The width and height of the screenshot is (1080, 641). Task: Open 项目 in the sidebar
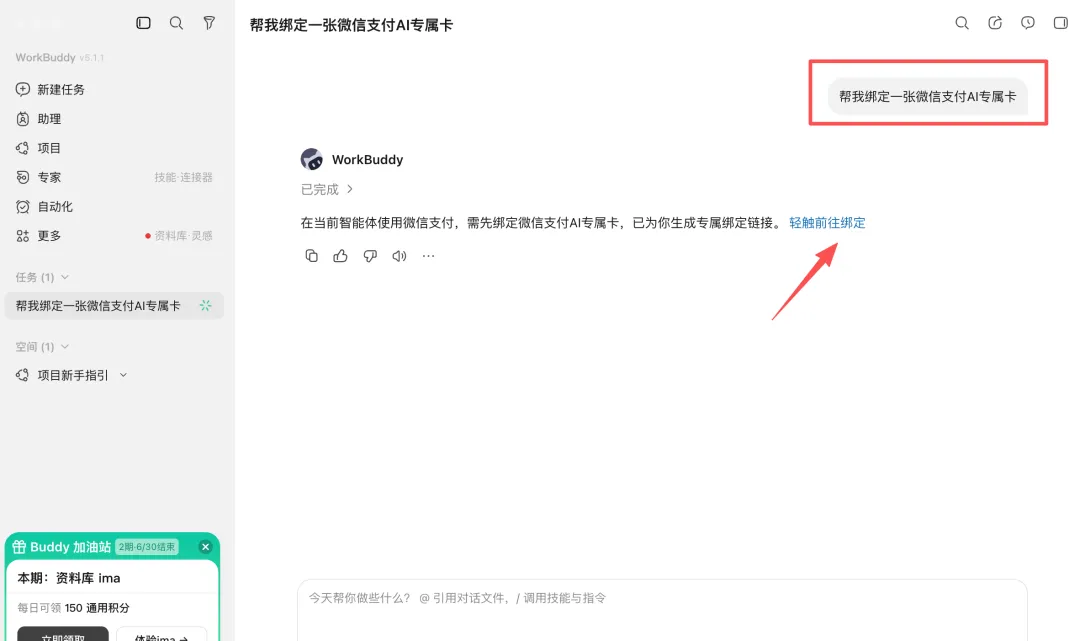tap(49, 148)
